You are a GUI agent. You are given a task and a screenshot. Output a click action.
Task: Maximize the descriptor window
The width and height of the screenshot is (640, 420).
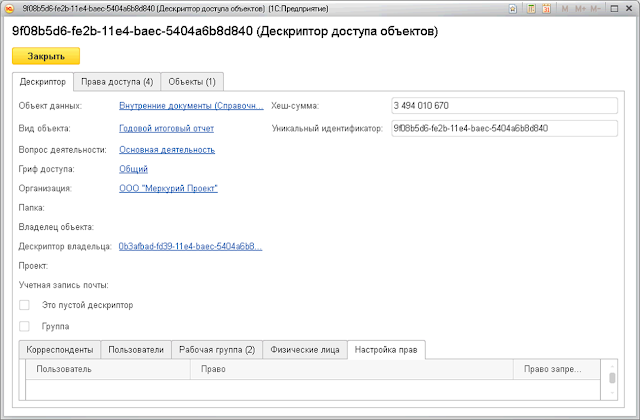click(x=614, y=9)
